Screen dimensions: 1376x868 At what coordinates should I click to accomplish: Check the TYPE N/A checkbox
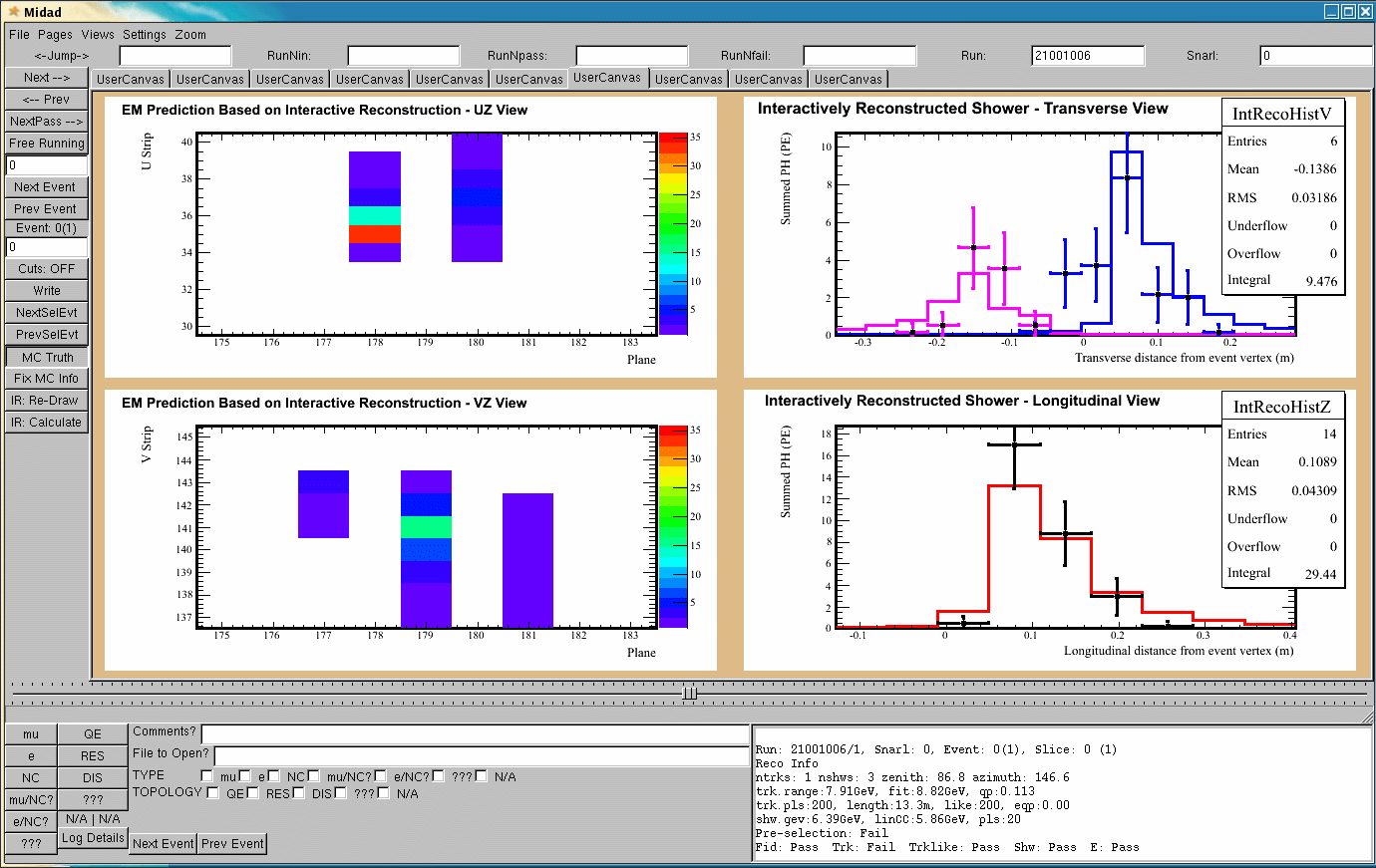(482, 776)
